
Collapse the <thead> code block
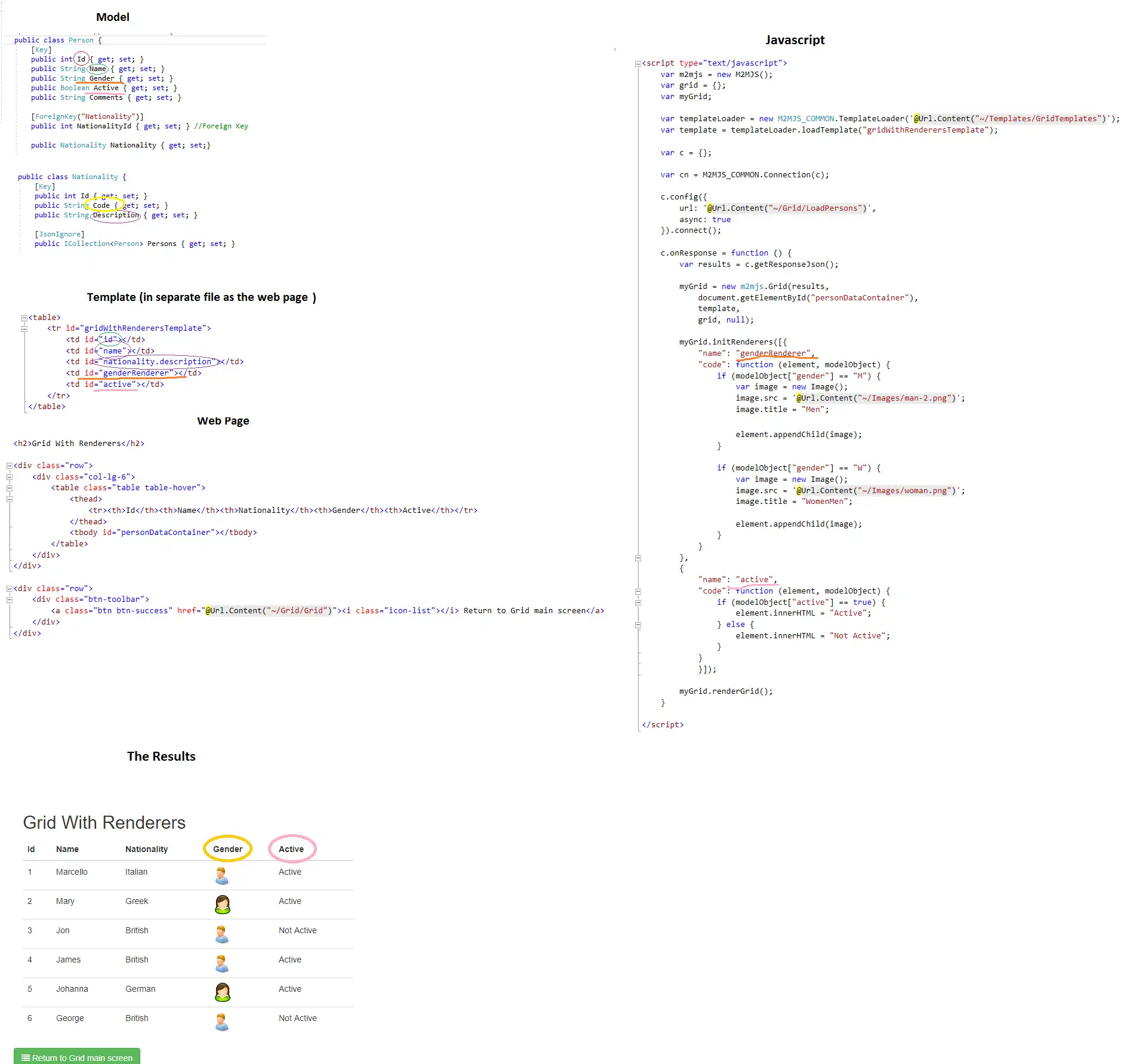coord(10,499)
